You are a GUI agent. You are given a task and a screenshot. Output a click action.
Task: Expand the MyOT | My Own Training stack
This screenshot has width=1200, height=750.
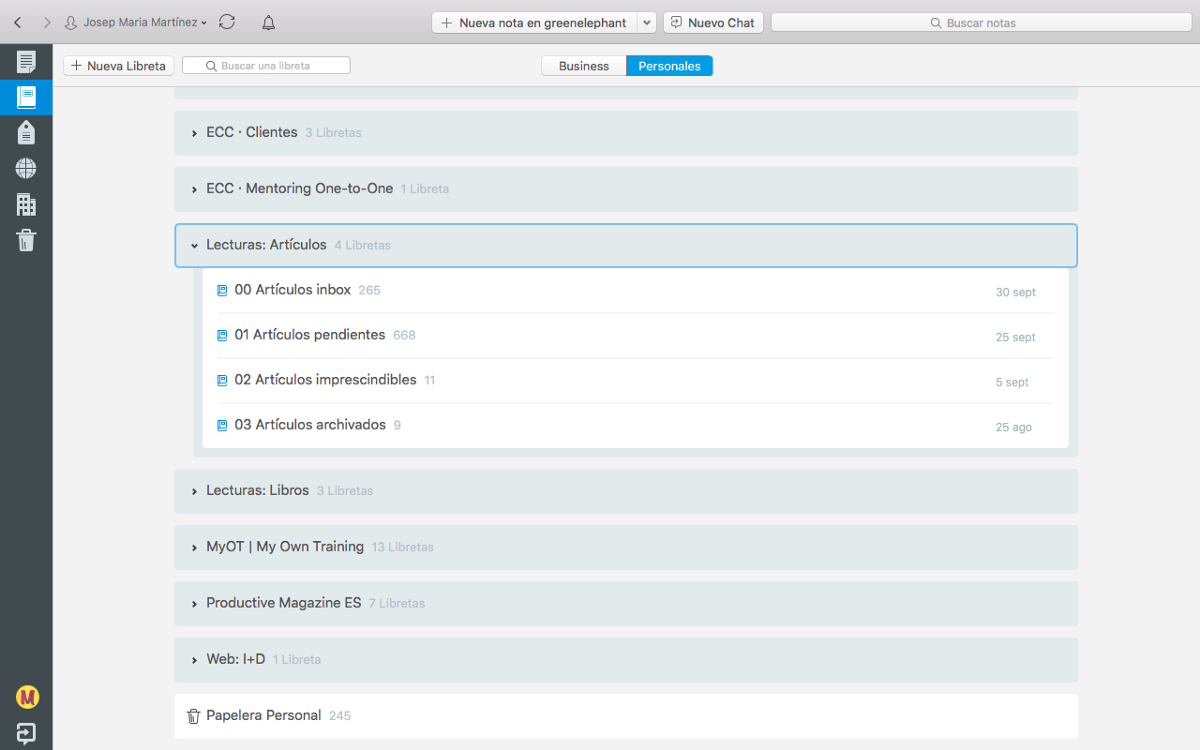[x=195, y=548]
